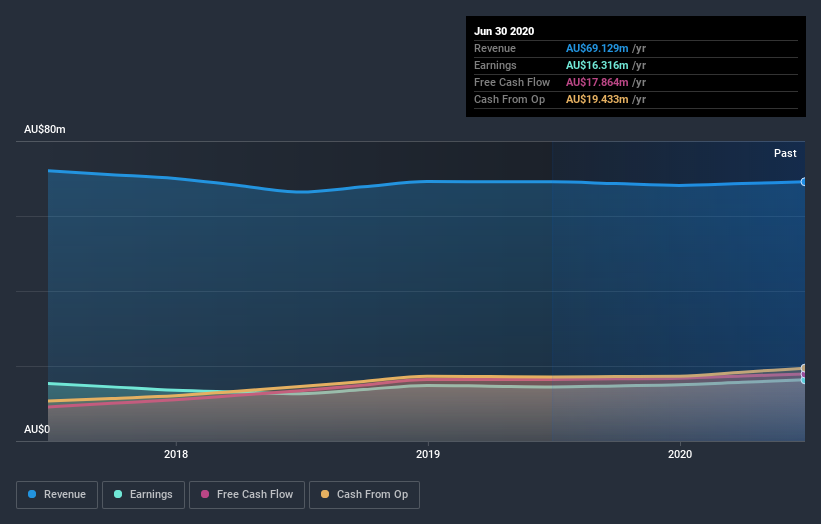Click the AU$80m y-axis label
This screenshot has height=524, width=821.
click(45, 129)
